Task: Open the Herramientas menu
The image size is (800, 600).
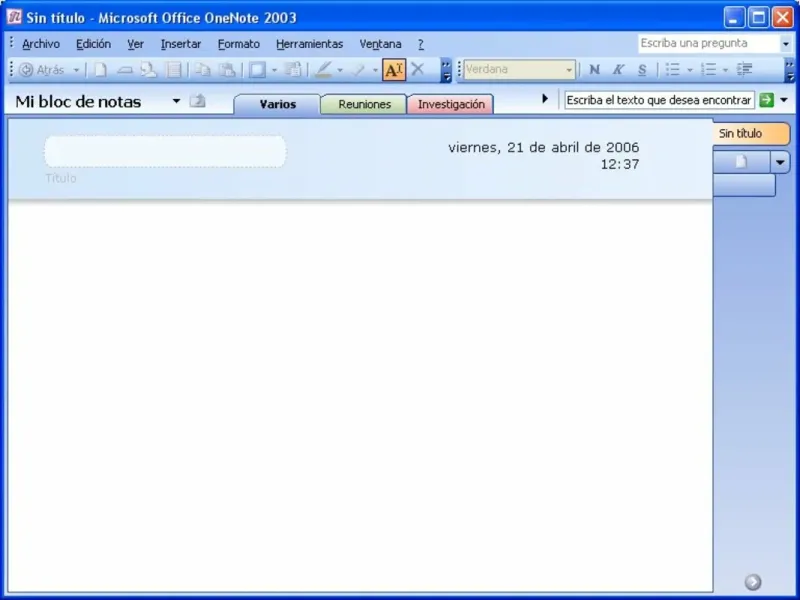Action: pyautogui.click(x=309, y=44)
